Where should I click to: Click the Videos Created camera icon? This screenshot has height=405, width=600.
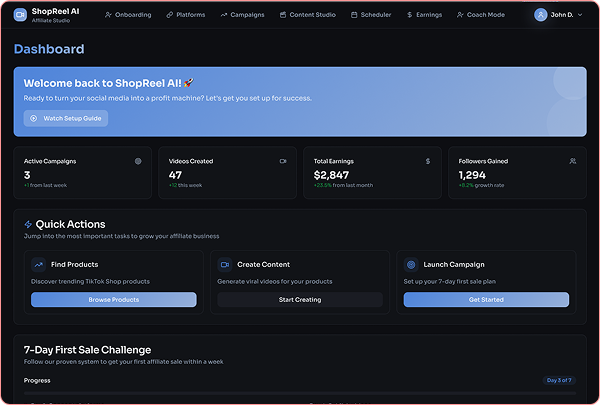click(x=283, y=160)
